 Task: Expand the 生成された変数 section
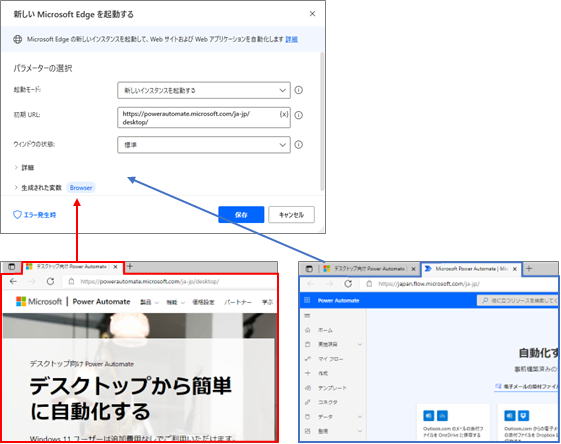[x=38, y=187]
